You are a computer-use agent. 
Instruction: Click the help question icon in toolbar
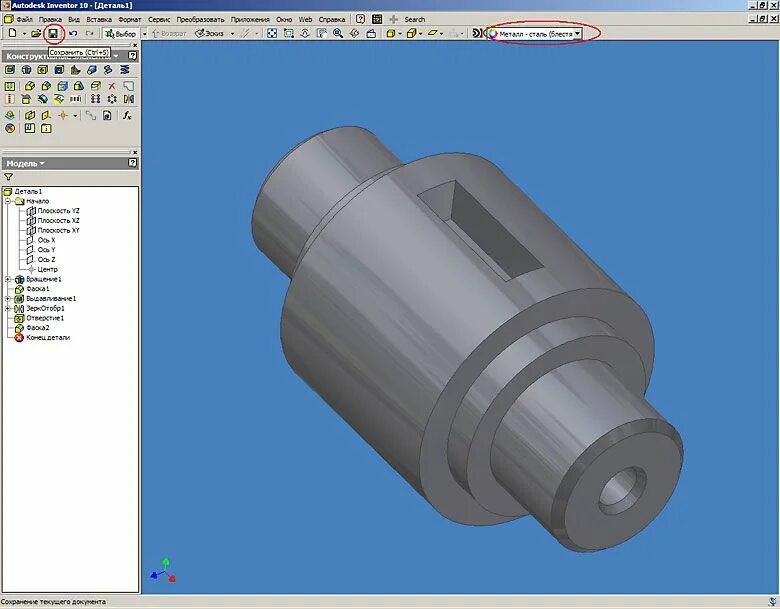[361, 19]
